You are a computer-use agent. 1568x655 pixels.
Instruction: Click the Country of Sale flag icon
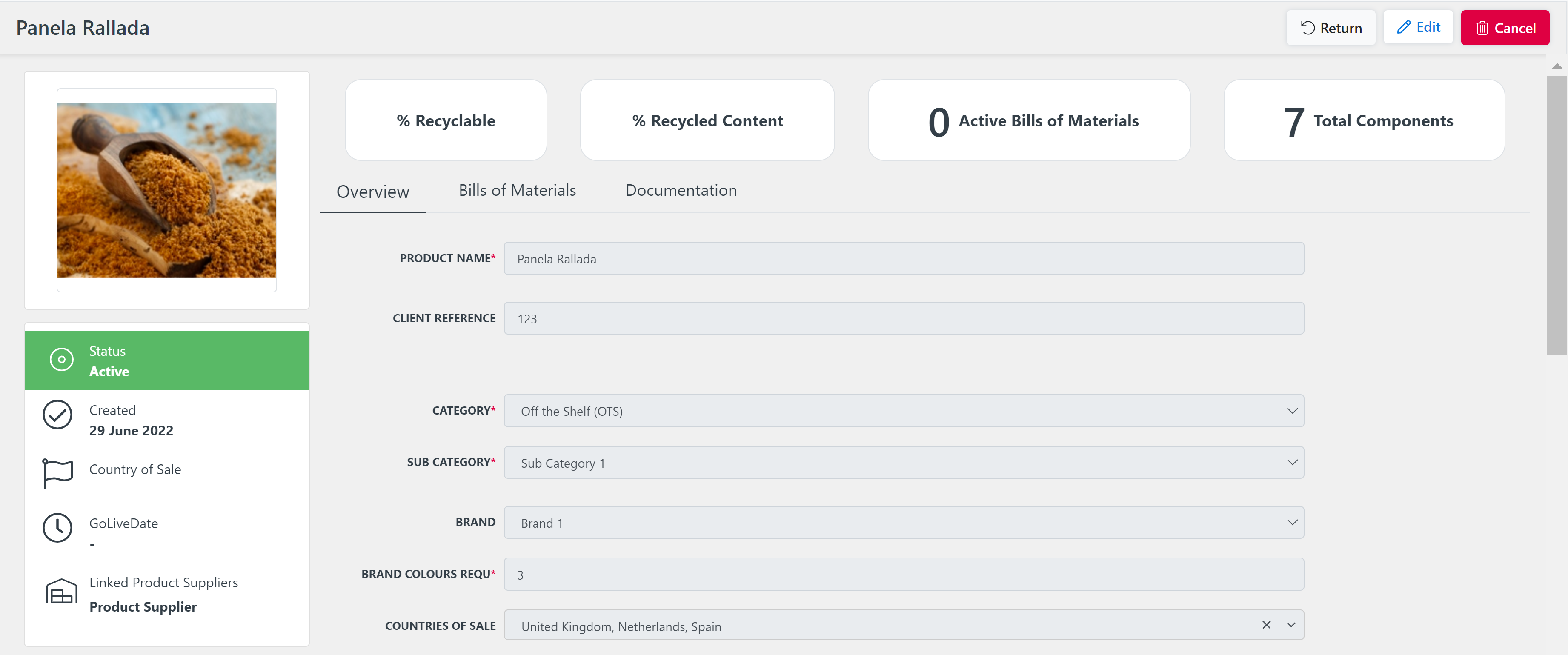[x=57, y=473]
